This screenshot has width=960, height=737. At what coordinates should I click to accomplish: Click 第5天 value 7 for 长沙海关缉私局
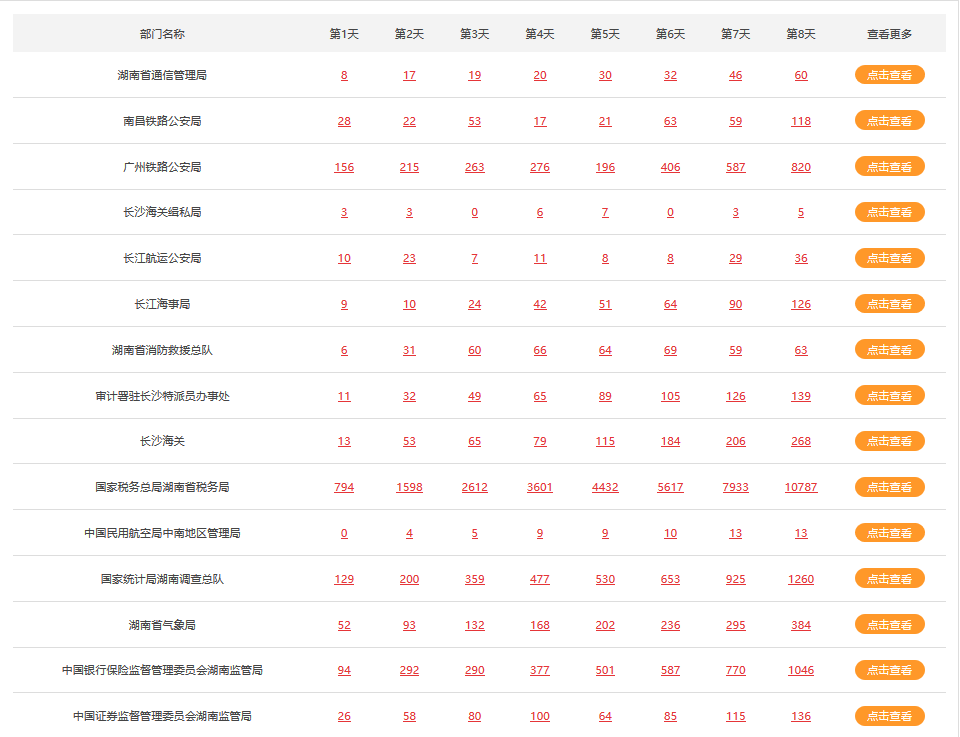point(605,212)
